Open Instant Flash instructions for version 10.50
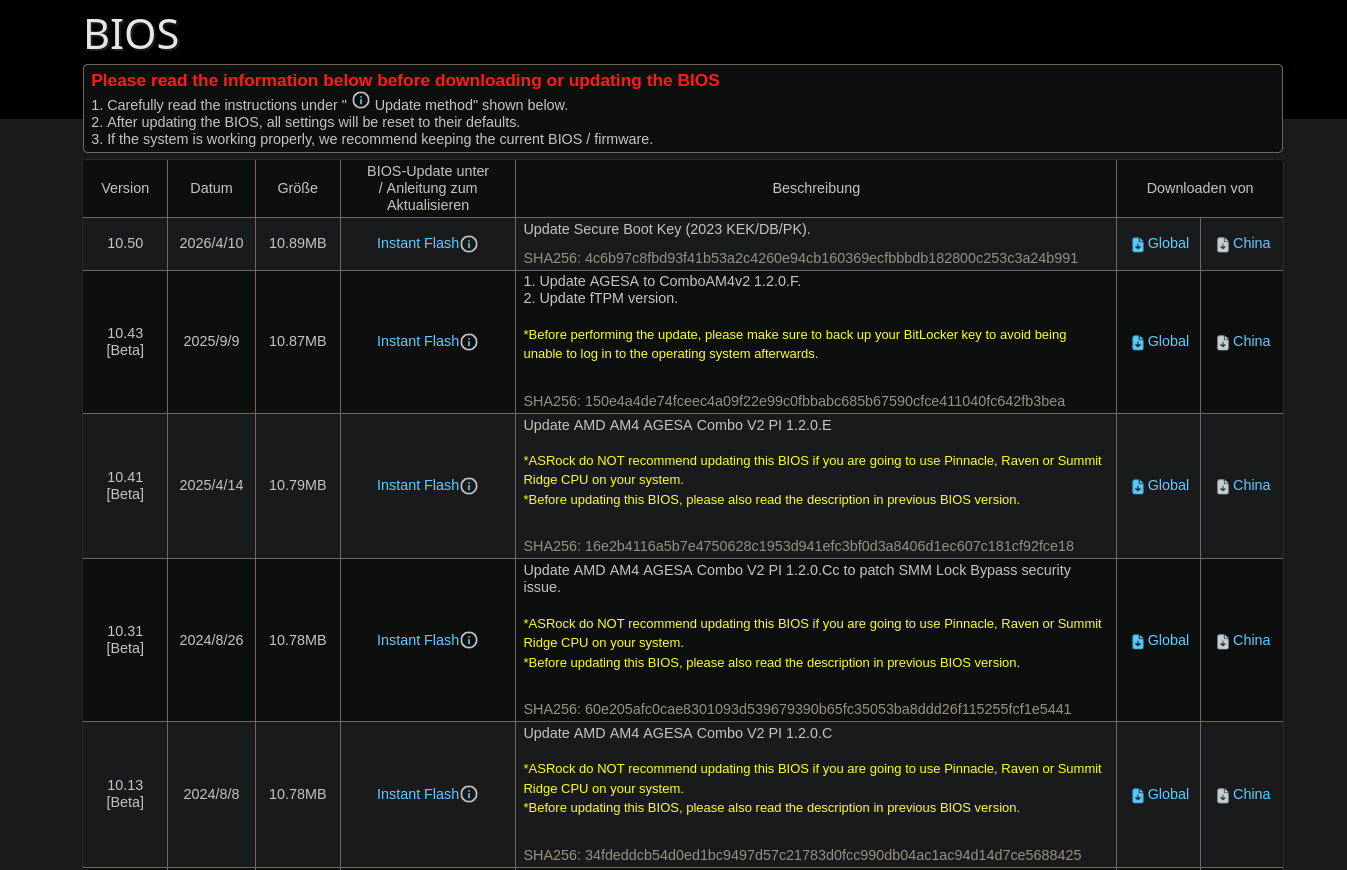 tap(418, 243)
